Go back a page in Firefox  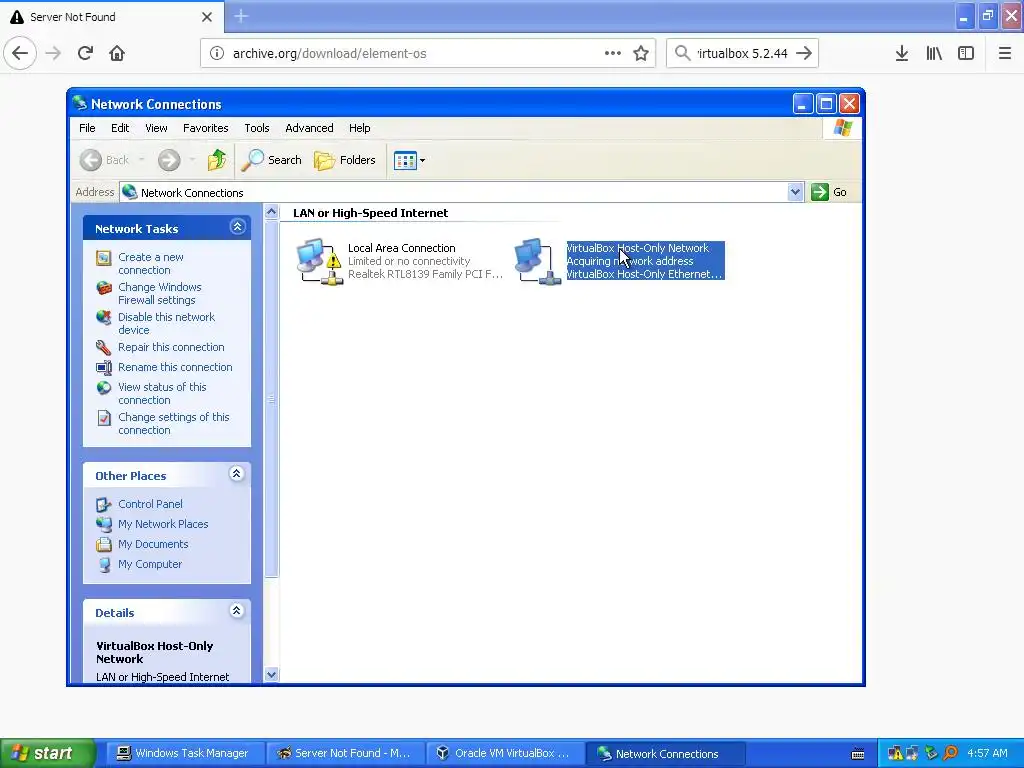[20, 53]
